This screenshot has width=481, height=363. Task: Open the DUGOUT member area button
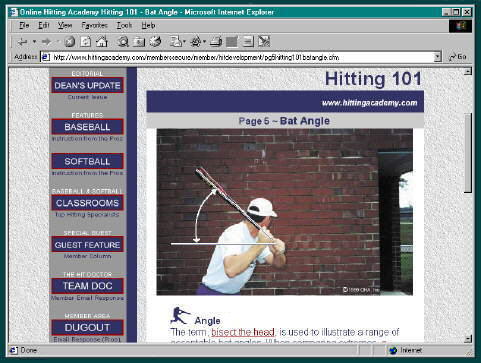(87, 328)
